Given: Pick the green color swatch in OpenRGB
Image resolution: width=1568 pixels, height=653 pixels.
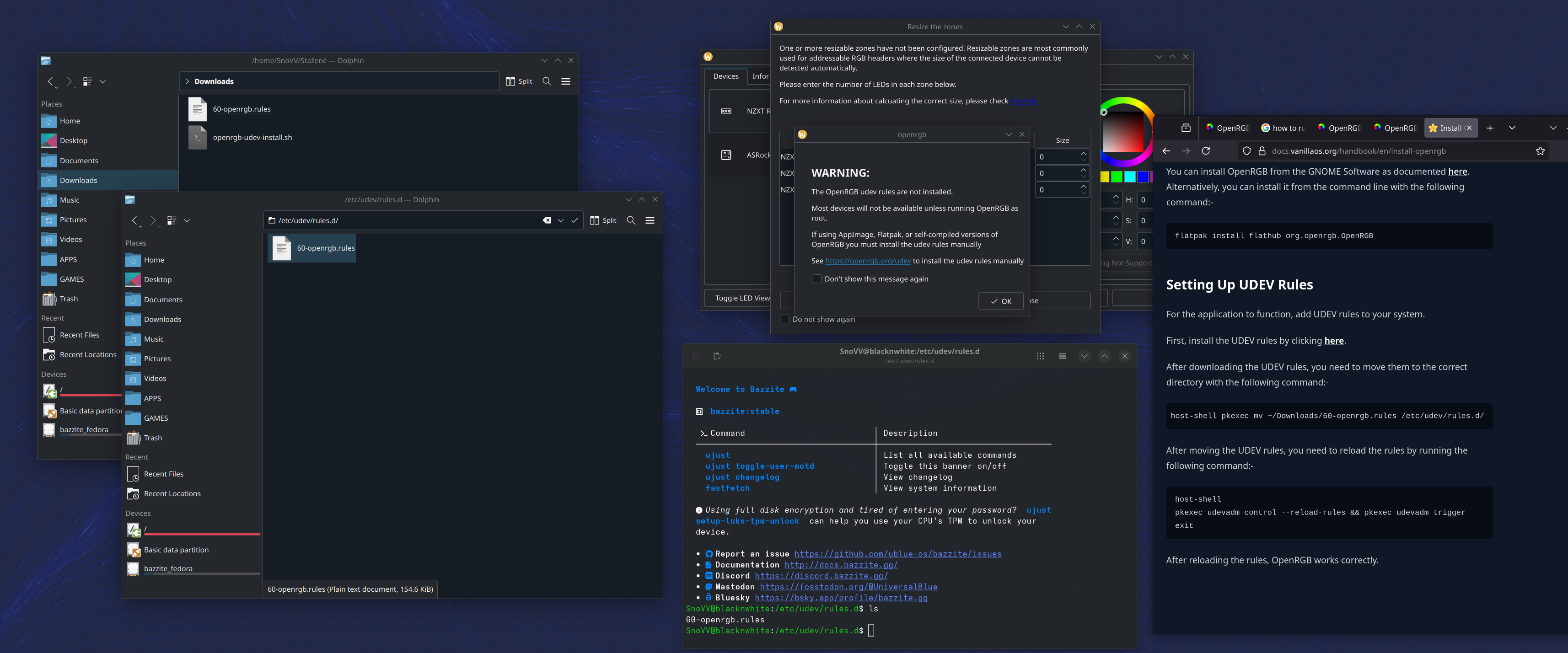Looking at the screenshot, I should pyautogui.click(x=1117, y=177).
